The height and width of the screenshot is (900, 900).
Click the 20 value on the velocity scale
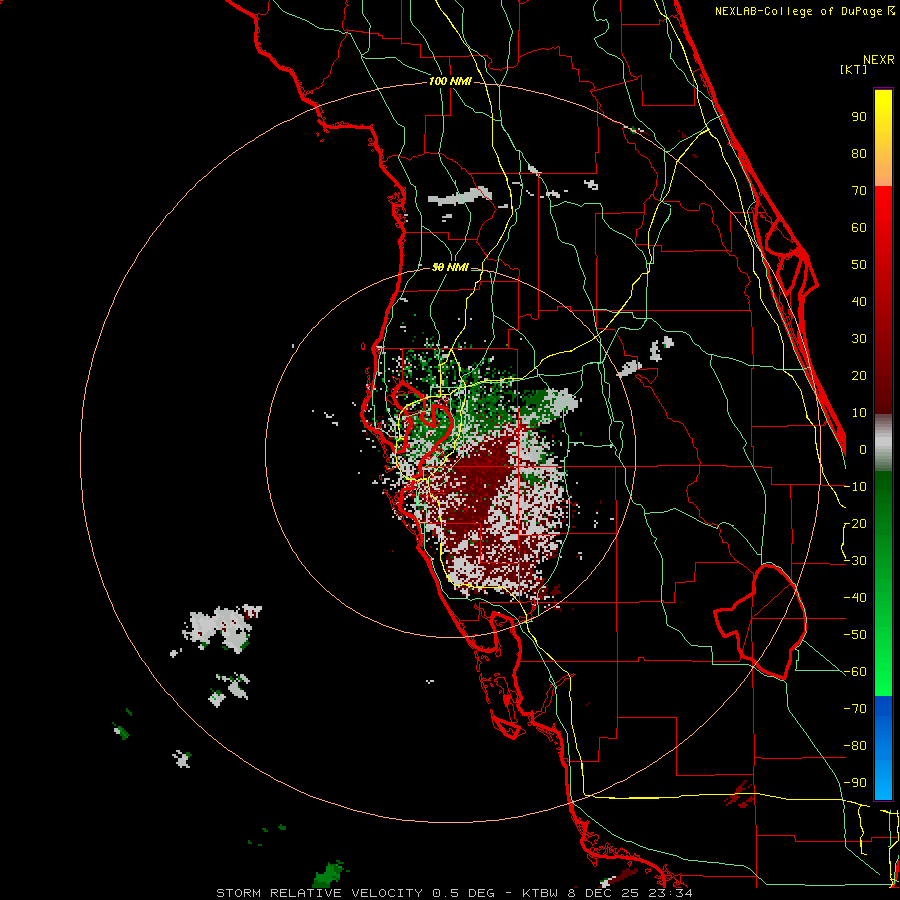[859, 375]
